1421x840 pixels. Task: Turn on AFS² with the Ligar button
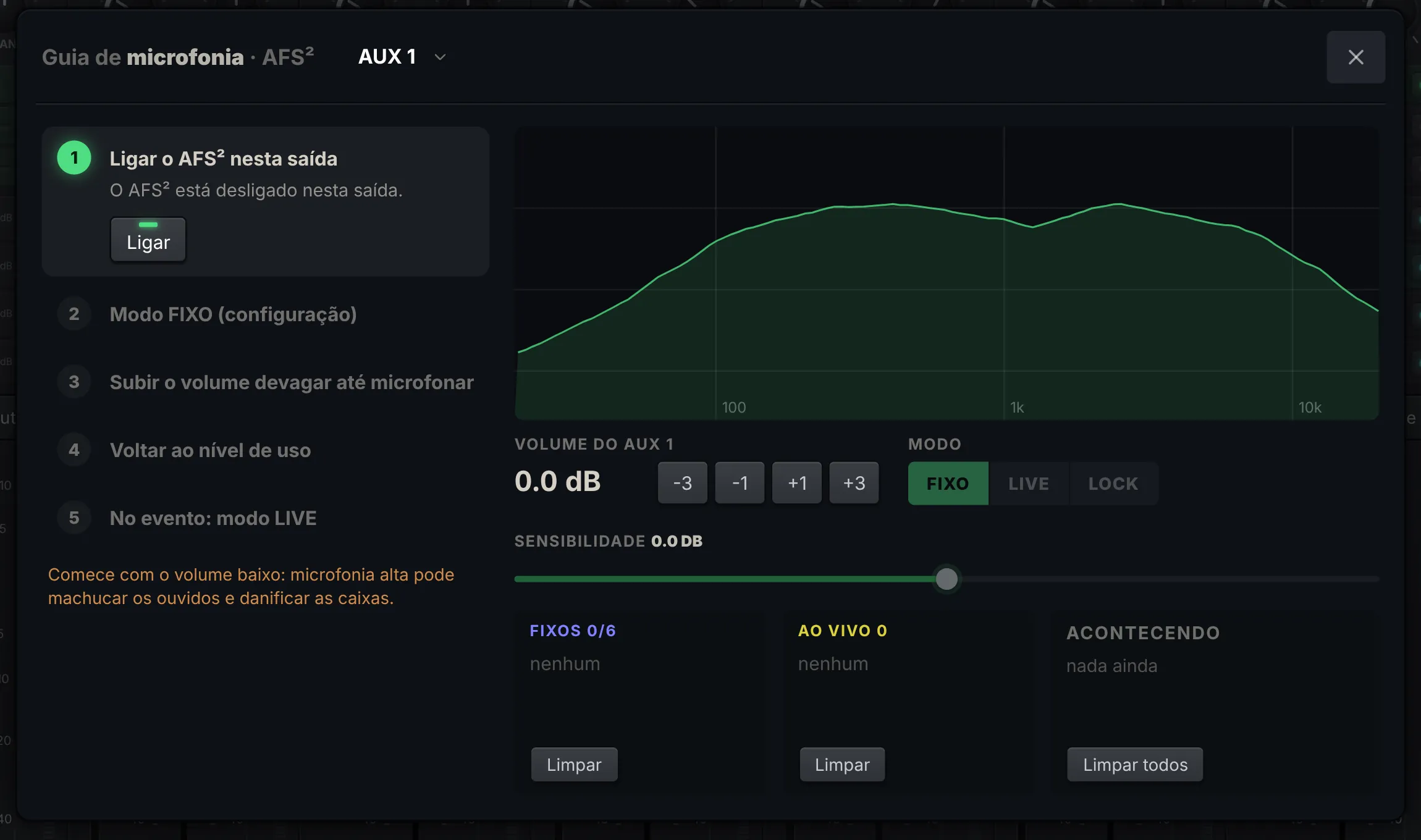point(148,240)
